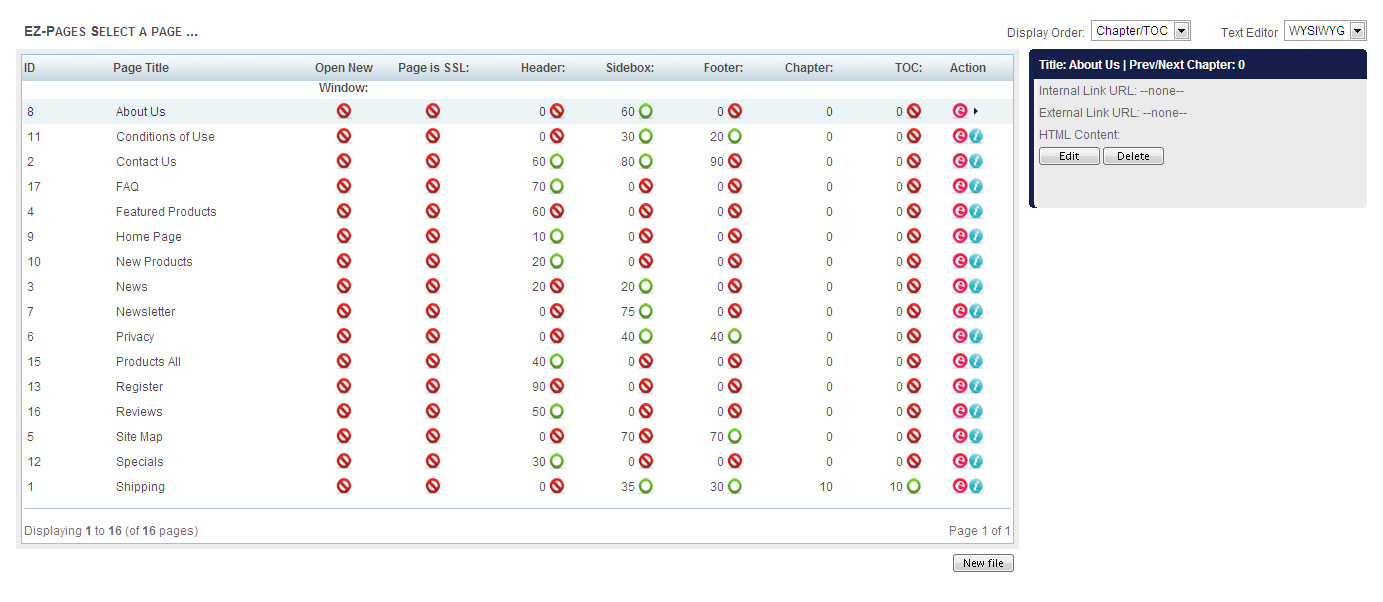Image resolution: width=1383 pixels, height=602 pixels.
Task: Open the edit icon for News
Action: 960,286
